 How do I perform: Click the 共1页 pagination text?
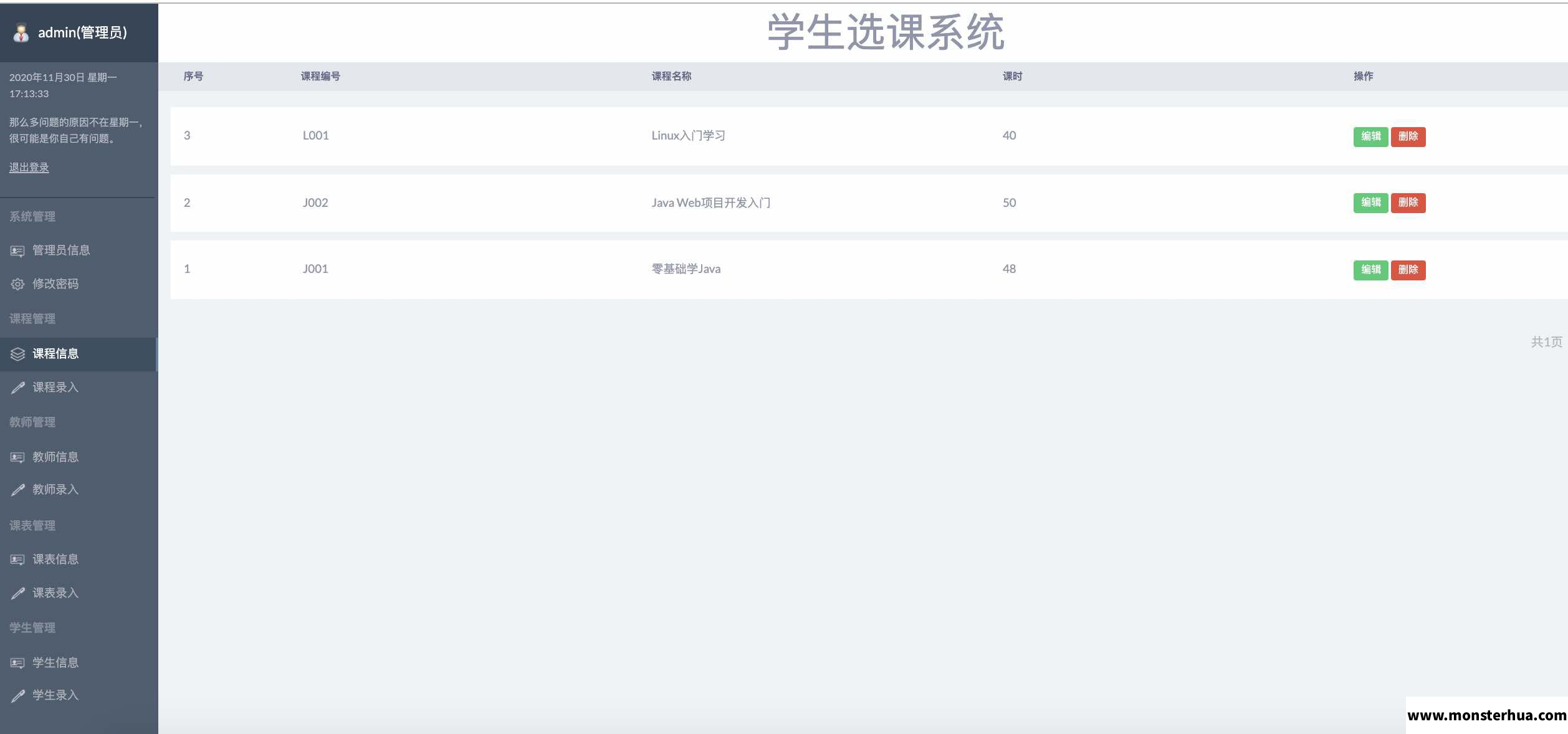click(1546, 341)
